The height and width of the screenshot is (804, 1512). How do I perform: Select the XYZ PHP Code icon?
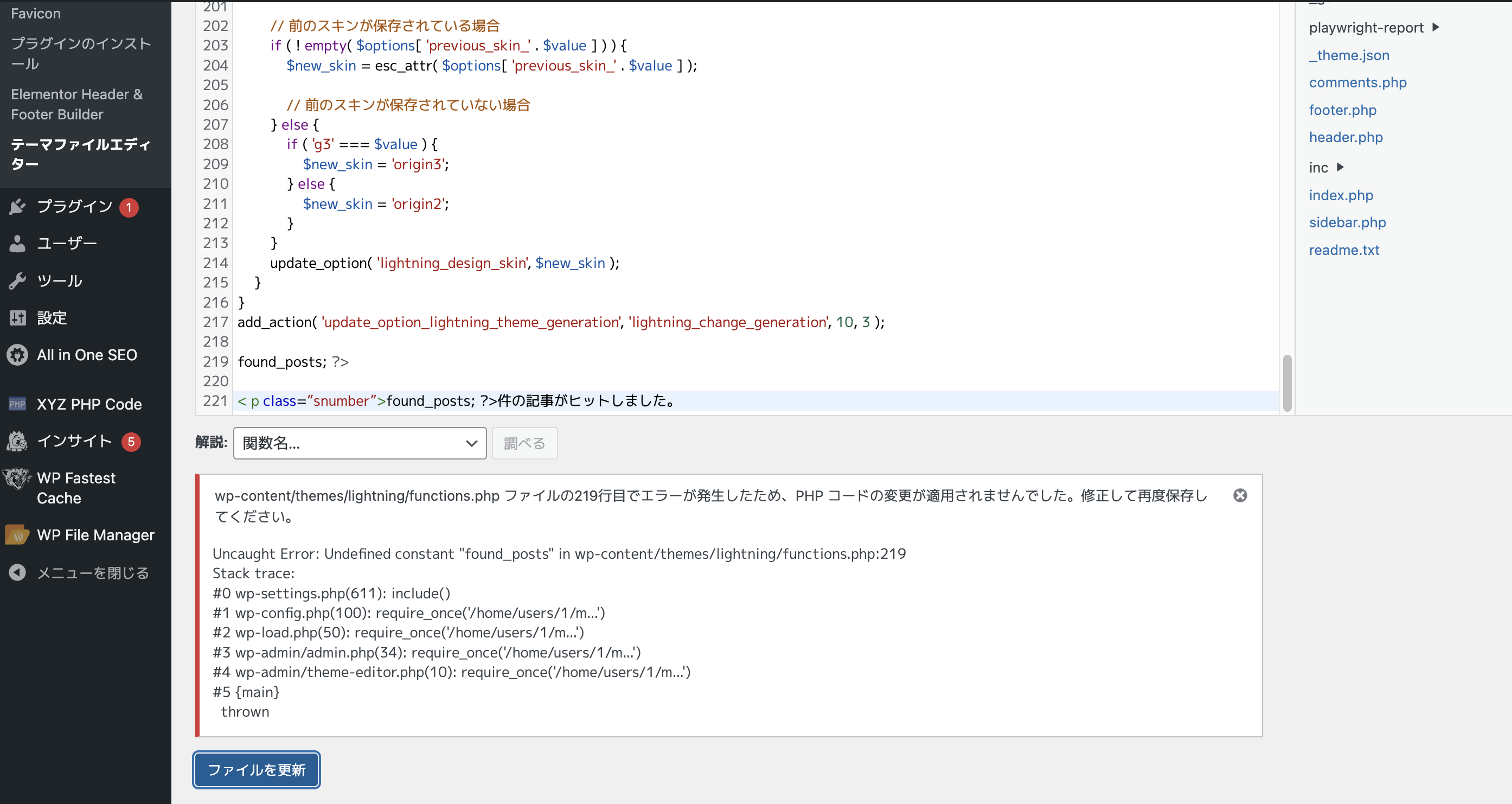click(x=17, y=404)
